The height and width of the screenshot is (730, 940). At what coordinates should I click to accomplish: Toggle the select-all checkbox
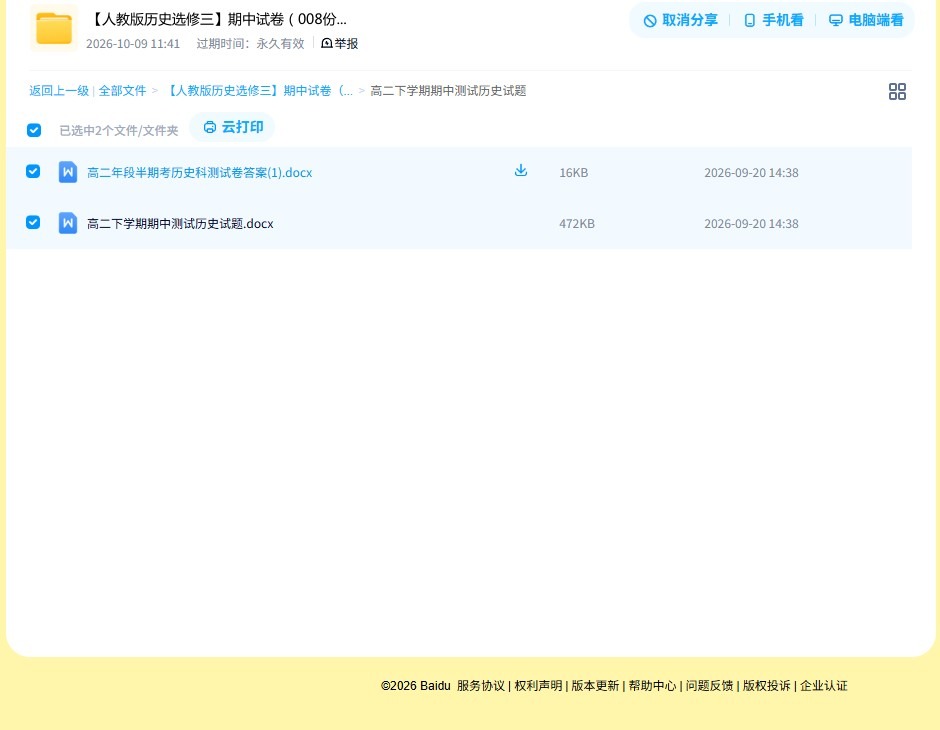click(34, 130)
